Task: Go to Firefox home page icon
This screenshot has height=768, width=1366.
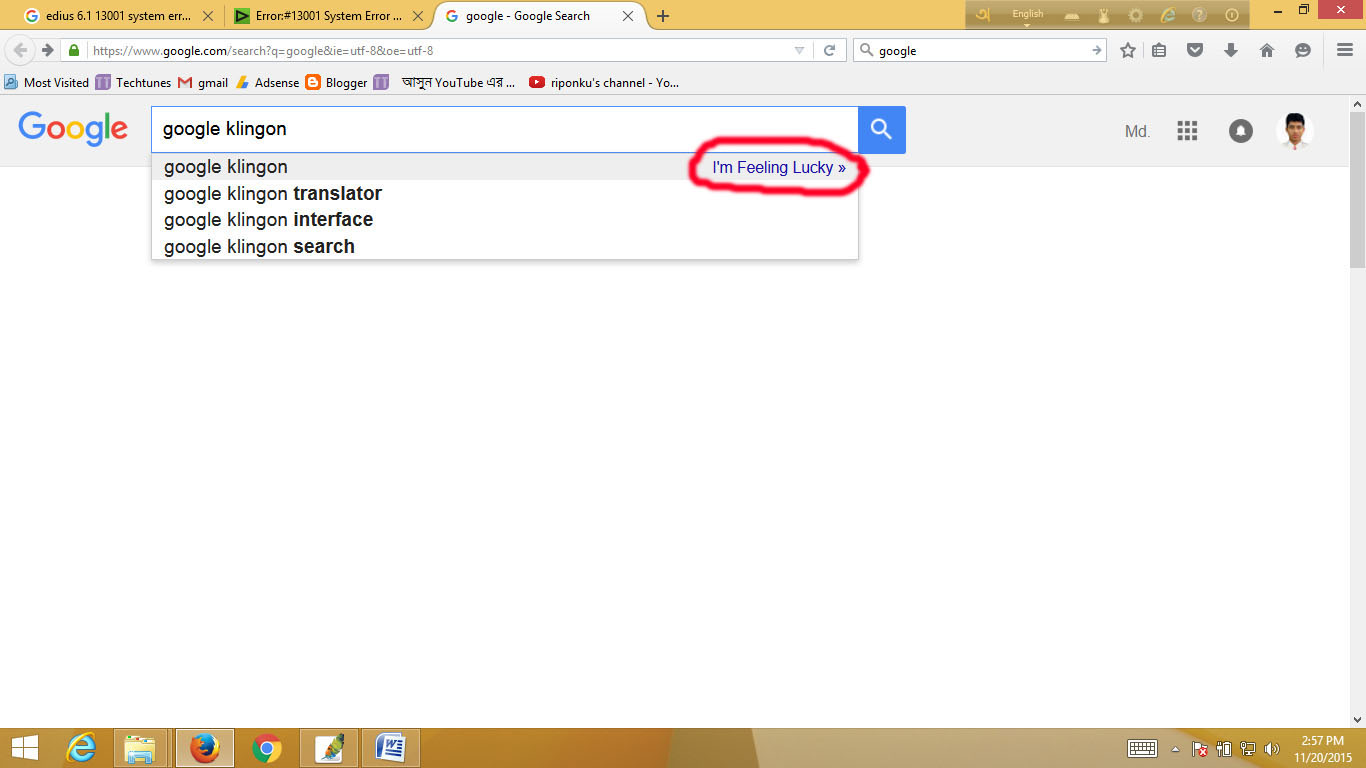Action: (x=1267, y=50)
